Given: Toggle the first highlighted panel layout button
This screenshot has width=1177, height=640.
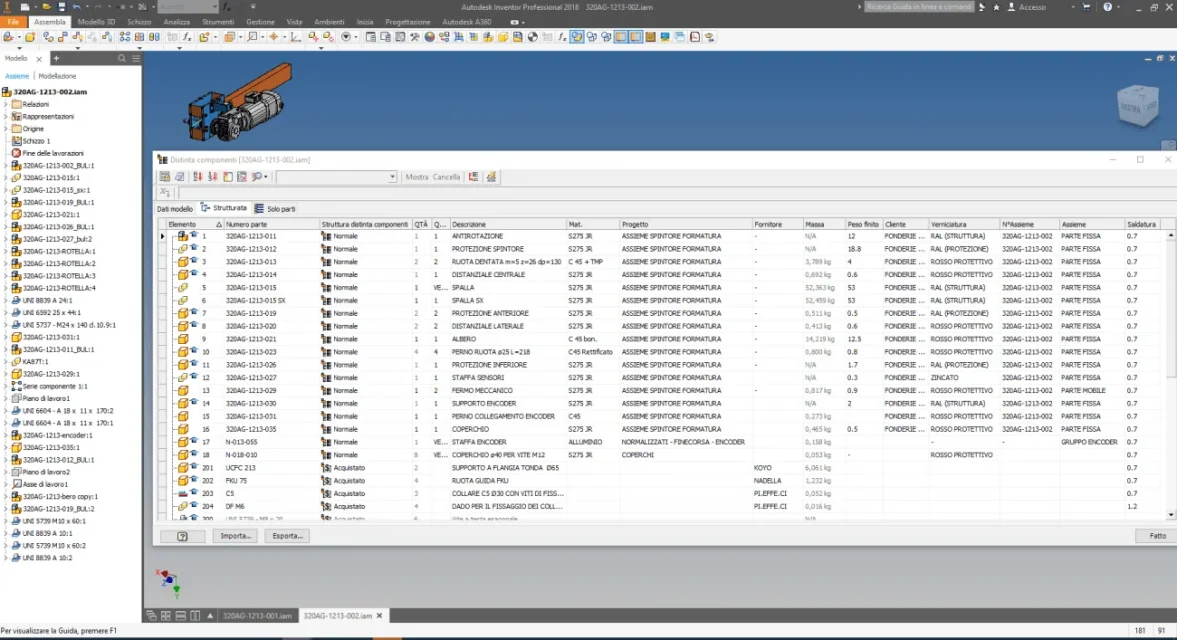Looking at the screenshot, I should (621, 37).
